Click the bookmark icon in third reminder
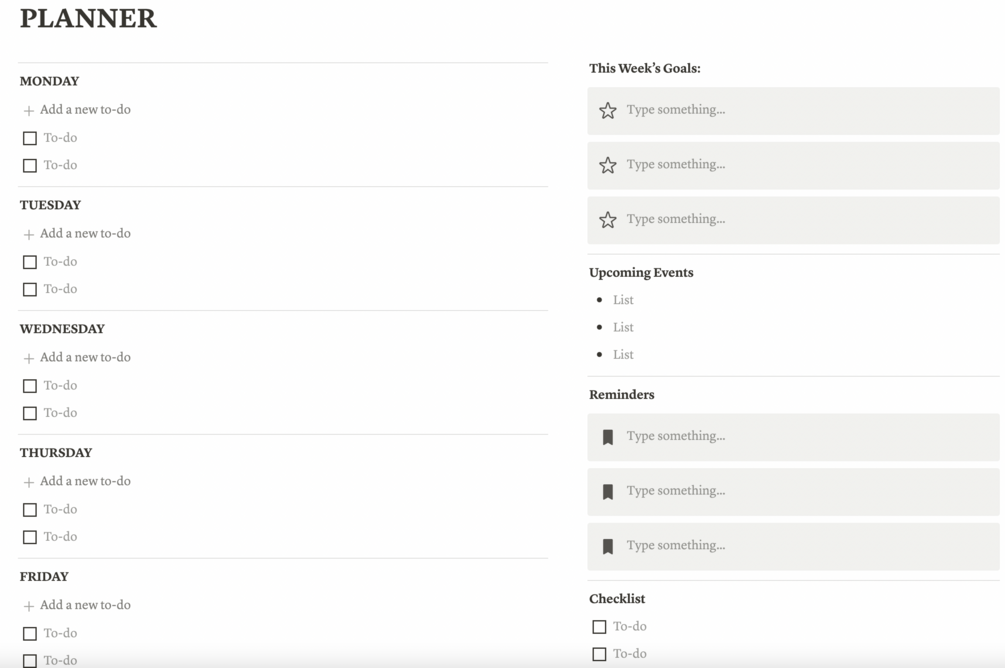The width and height of the screenshot is (1005, 668). click(x=608, y=546)
